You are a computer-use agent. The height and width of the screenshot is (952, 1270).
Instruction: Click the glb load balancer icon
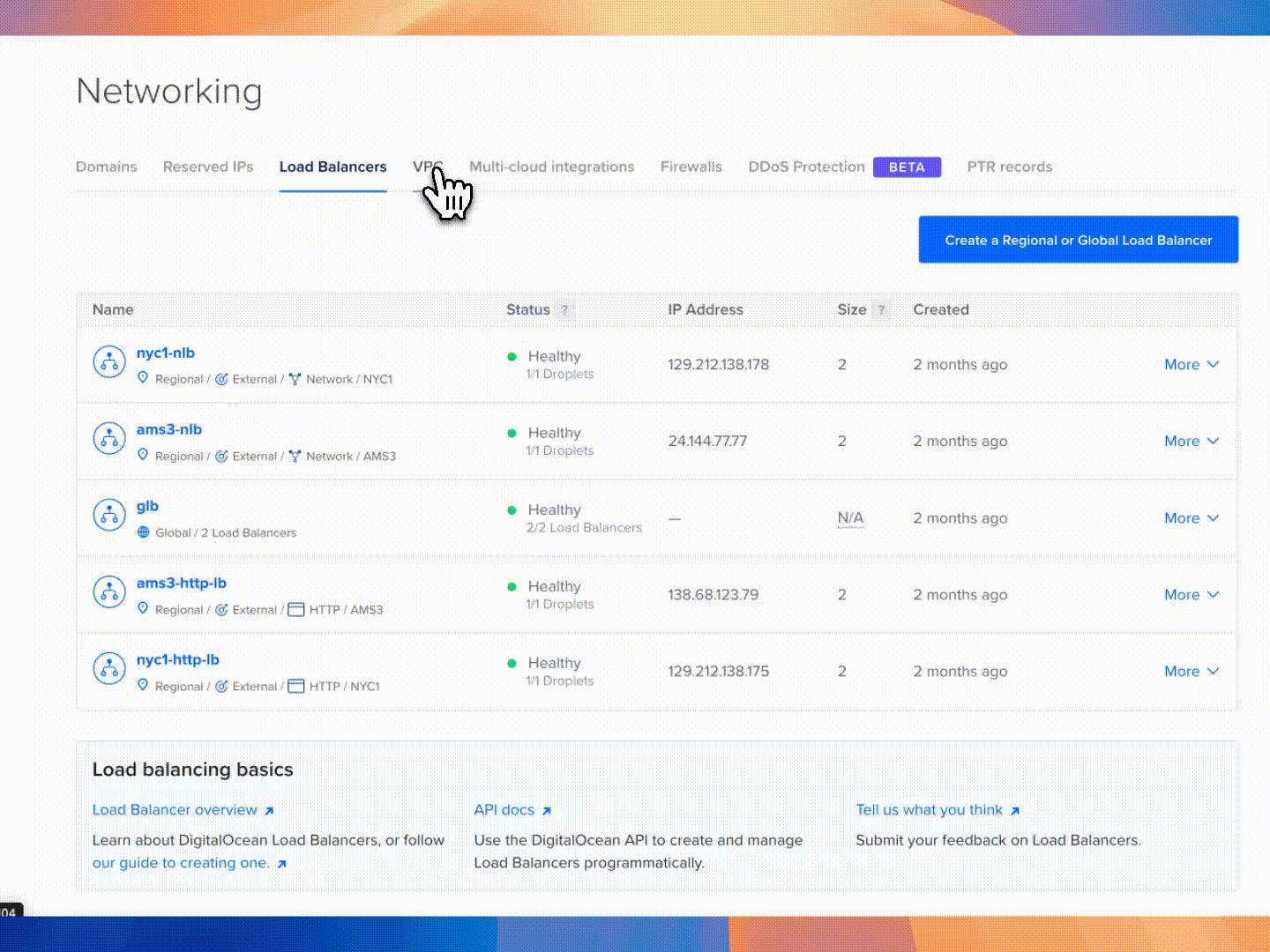click(109, 516)
